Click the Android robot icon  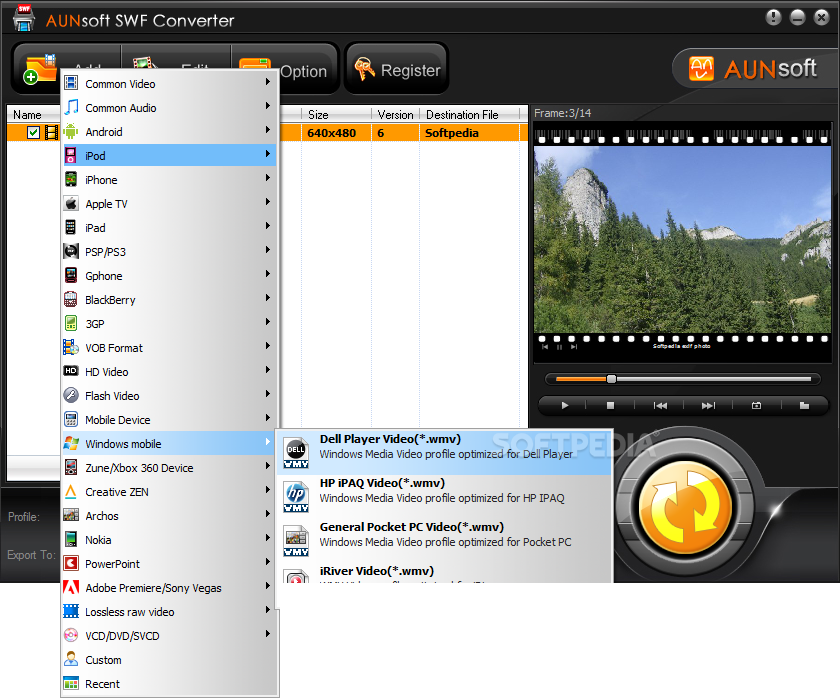tap(71, 131)
